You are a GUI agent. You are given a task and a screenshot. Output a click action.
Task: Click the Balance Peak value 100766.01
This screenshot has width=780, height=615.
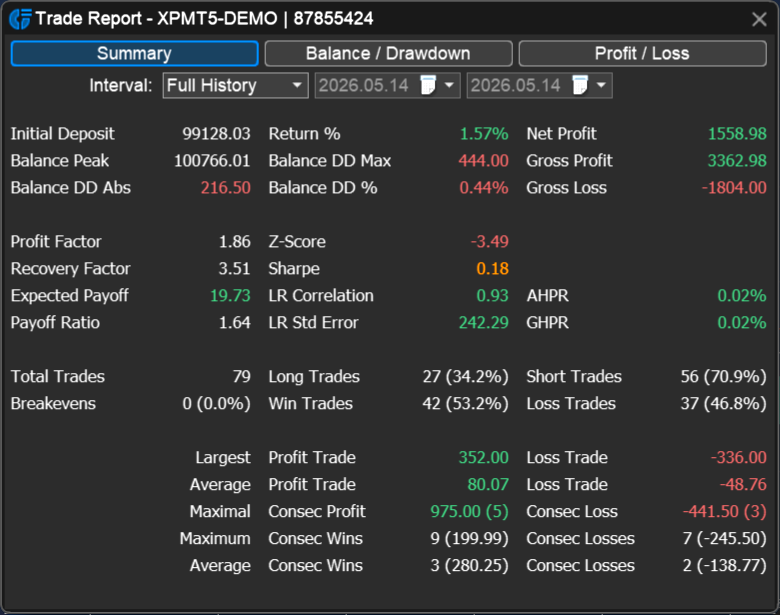[212, 161]
